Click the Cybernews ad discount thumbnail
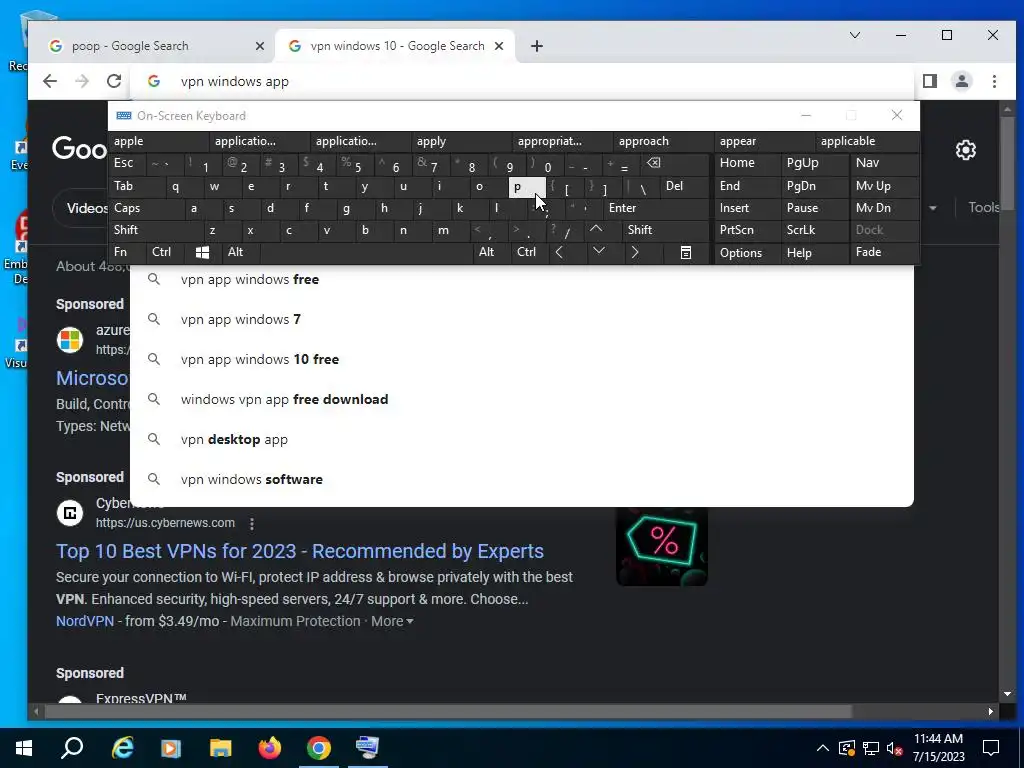The image size is (1024, 768). coord(662,546)
